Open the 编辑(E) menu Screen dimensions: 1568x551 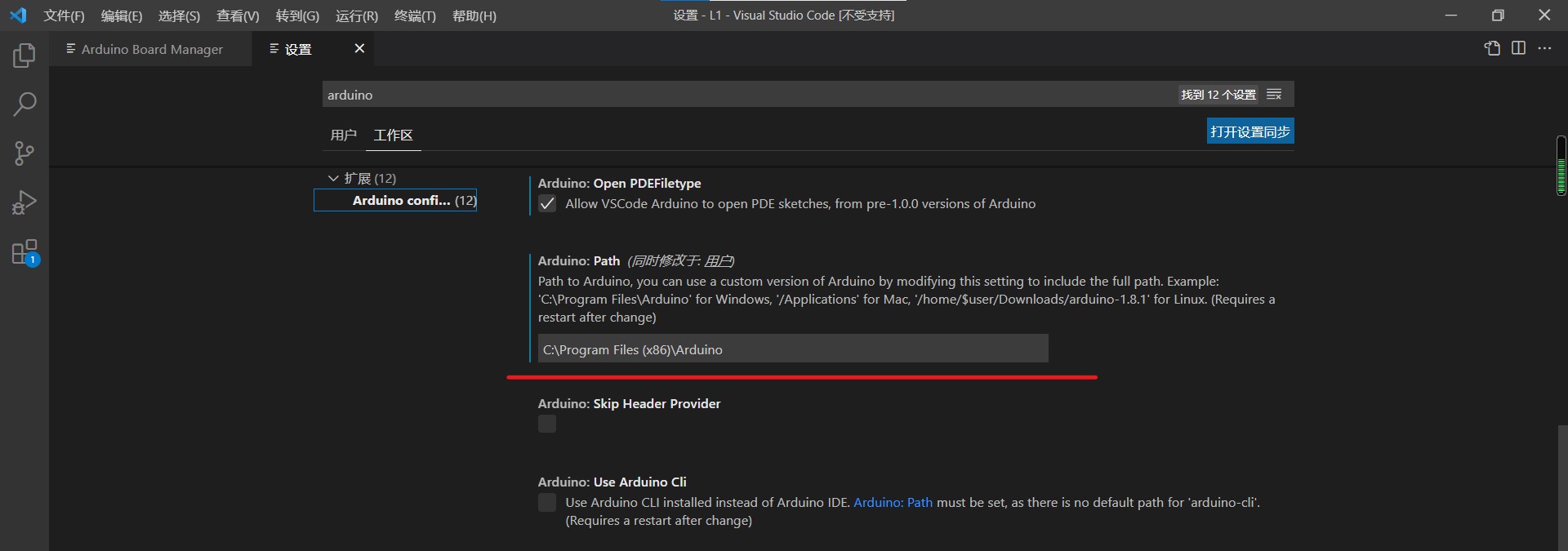click(122, 16)
